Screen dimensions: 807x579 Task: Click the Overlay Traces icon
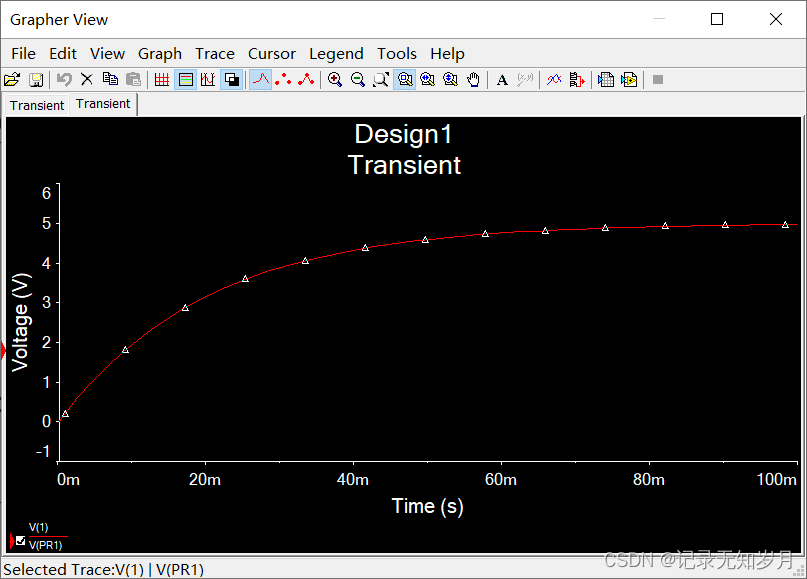[x=554, y=80]
